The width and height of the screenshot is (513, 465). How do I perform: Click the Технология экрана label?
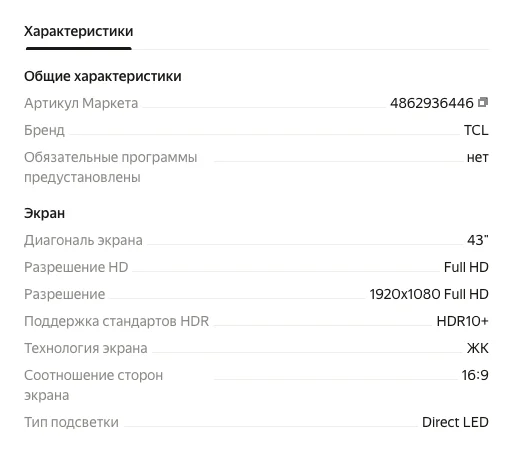[x=86, y=348]
